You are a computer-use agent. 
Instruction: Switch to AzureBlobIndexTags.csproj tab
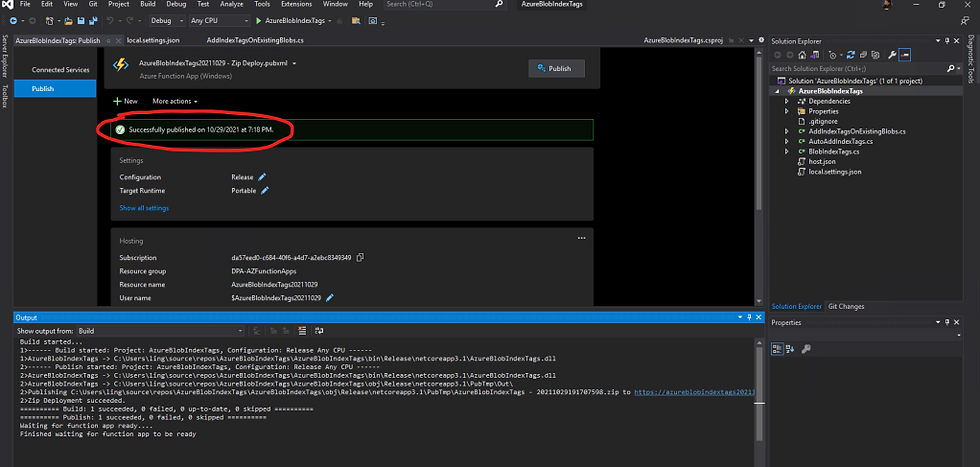pyautogui.click(x=683, y=40)
